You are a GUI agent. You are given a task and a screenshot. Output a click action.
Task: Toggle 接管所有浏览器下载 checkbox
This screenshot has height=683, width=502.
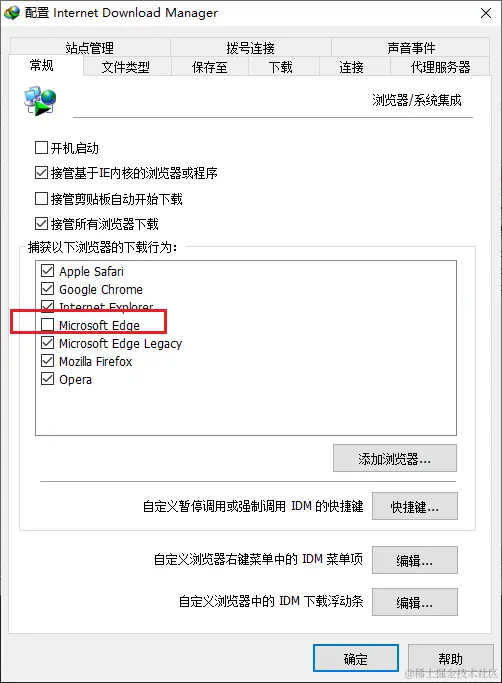click(41, 224)
